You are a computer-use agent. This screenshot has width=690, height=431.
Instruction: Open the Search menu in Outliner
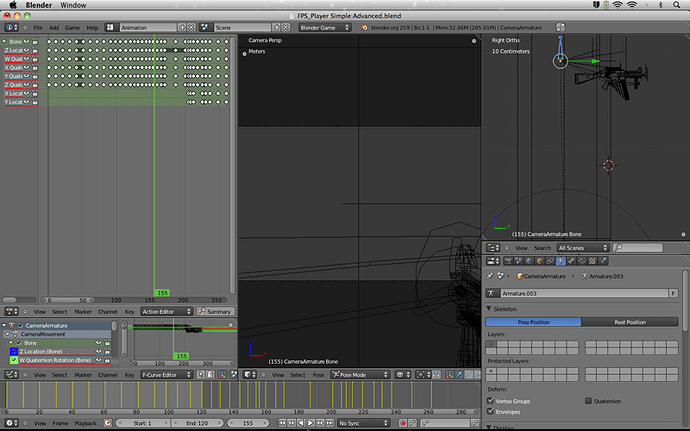point(542,248)
